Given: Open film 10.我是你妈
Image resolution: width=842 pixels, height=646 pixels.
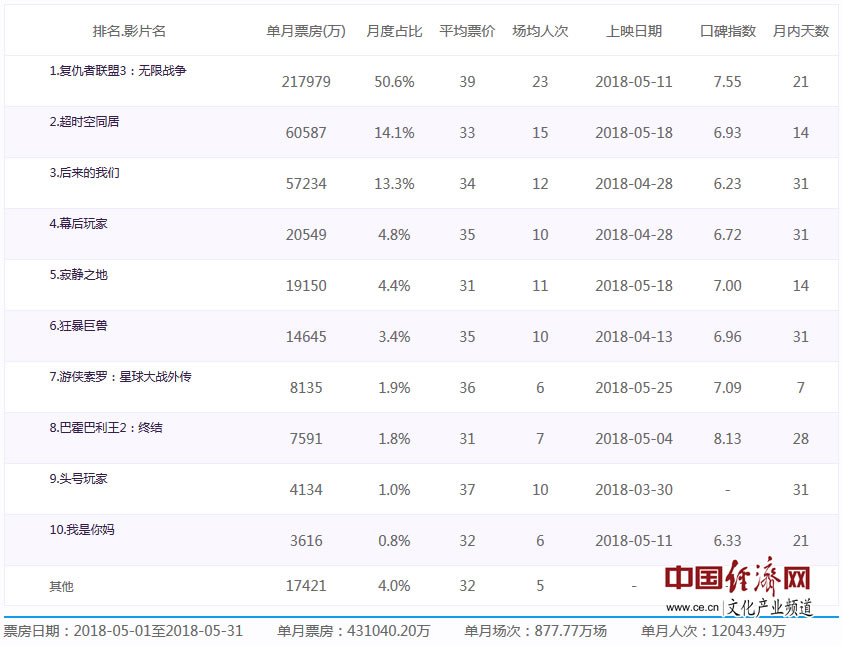Looking at the screenshot, I should click(x=82, y=529).
